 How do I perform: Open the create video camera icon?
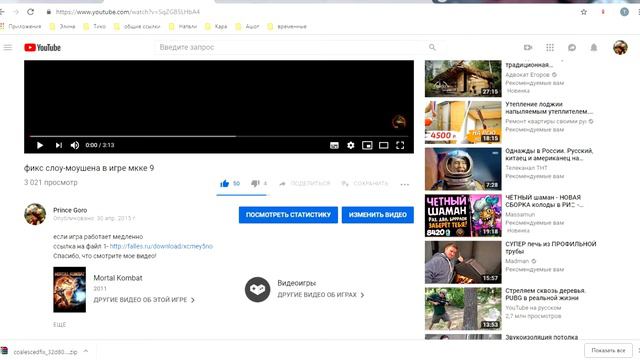(528, 47)
